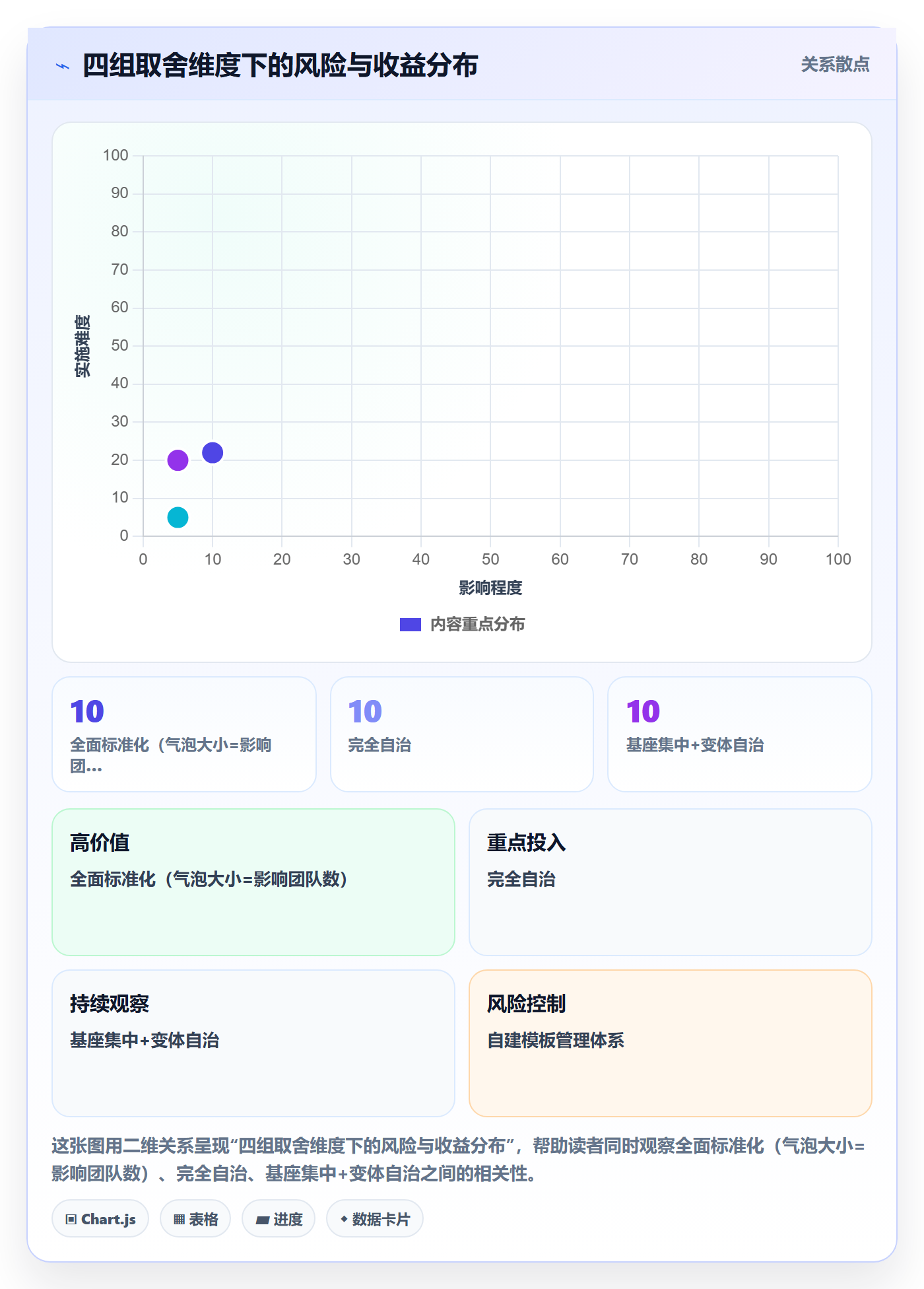Click the chart title 四组取舍维度下的风险与收益分布
The width and height of the screenshot is (924, 1289).
point(280,65)
